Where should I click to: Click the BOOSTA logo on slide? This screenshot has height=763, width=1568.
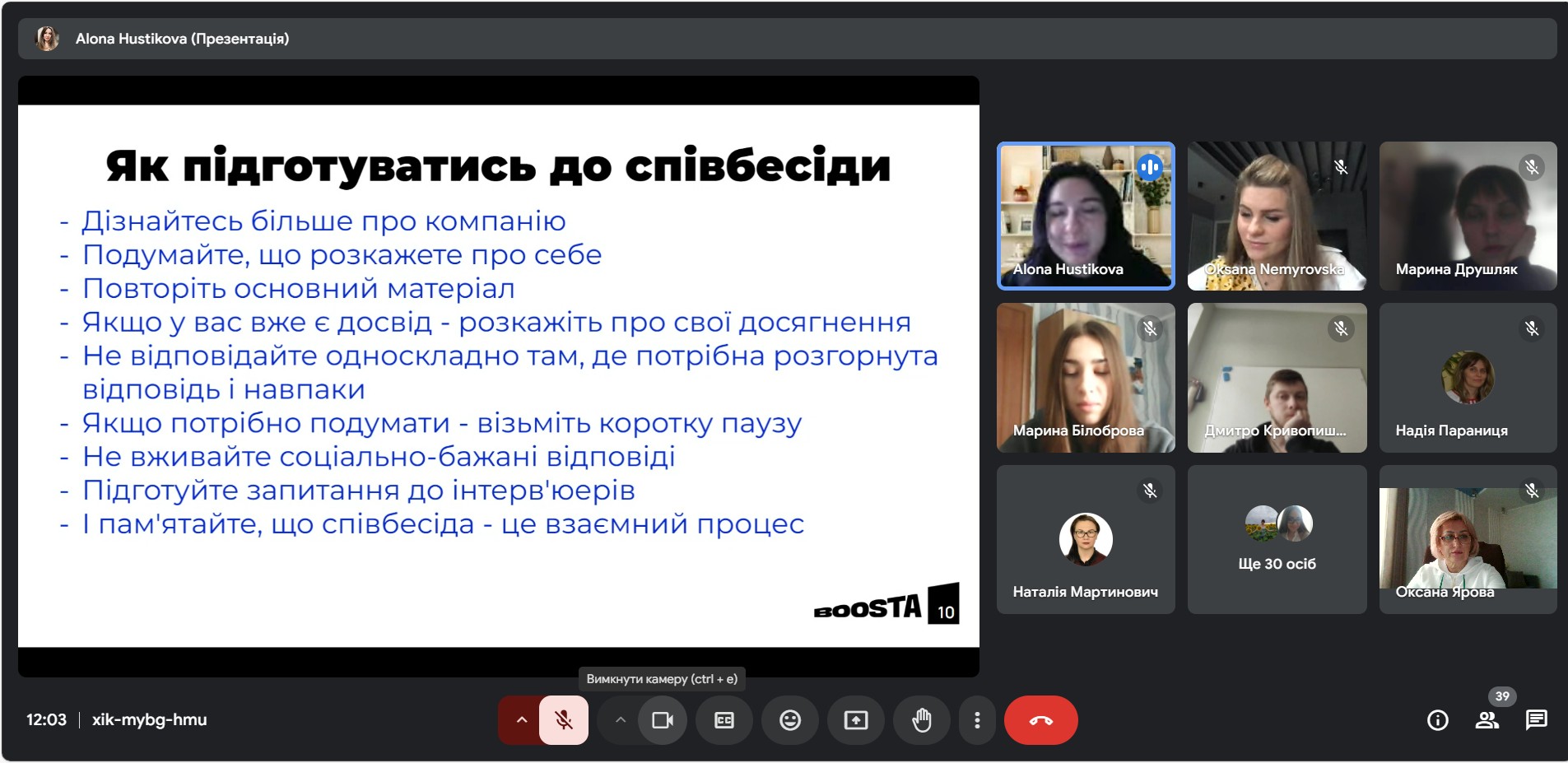(868, 607)
